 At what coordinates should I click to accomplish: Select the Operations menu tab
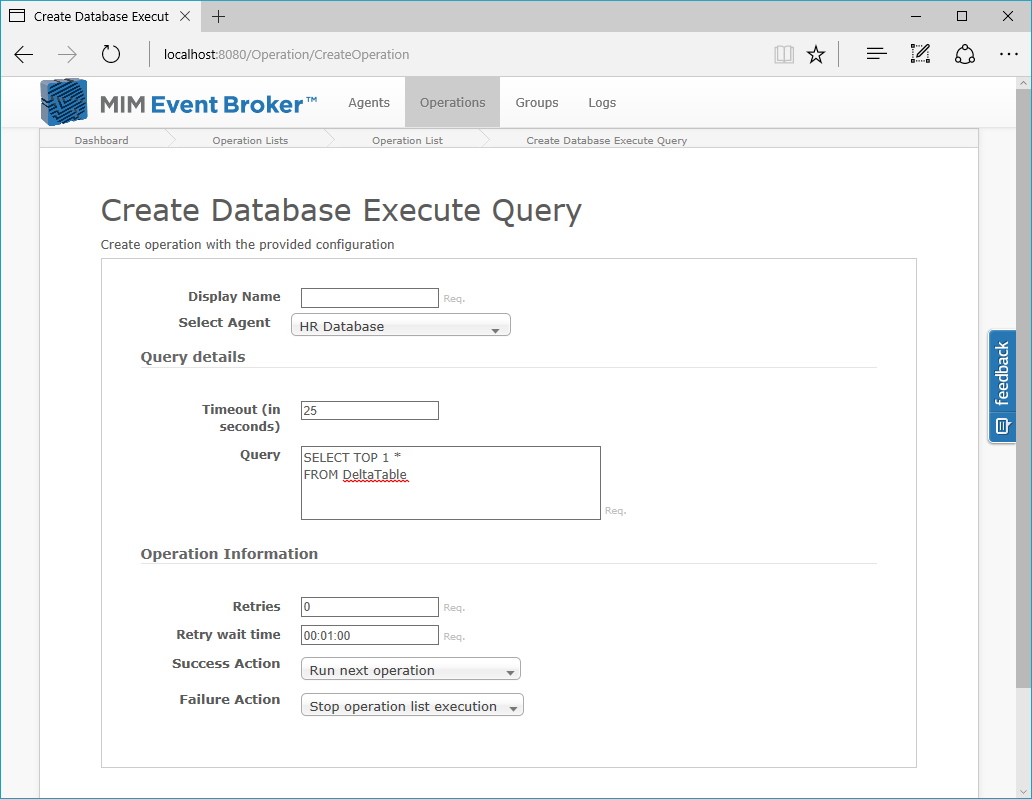[x=452, y=103]
